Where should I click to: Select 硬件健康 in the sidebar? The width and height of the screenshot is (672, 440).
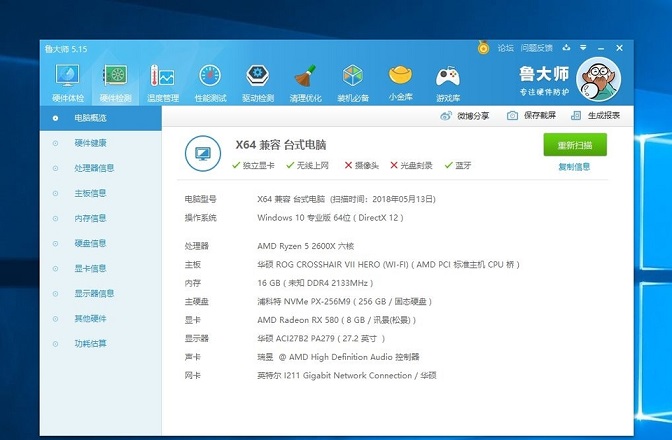[90, 143]
